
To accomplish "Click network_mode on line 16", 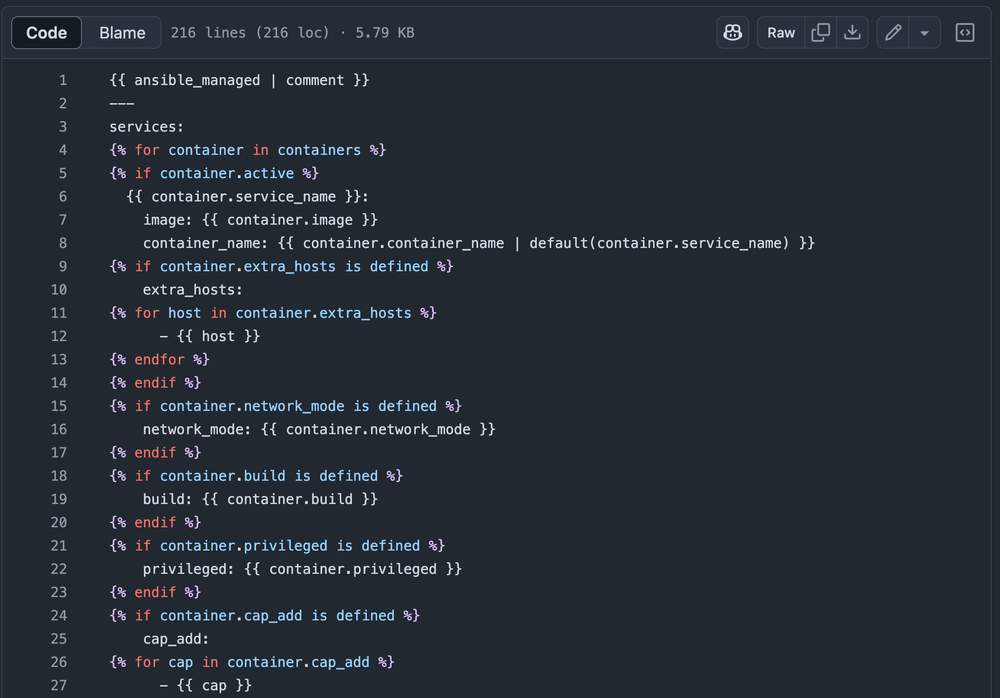I will tap(196, 429).
